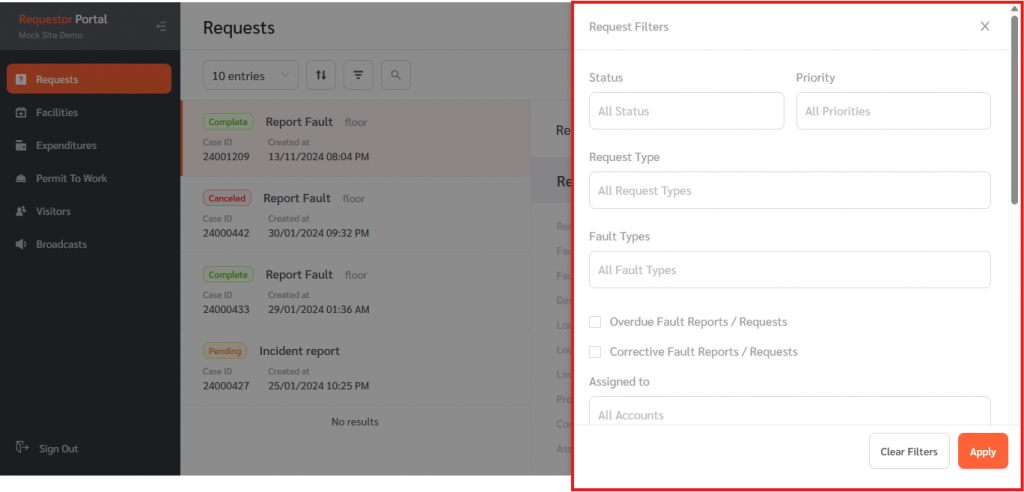Click the sort order arrows icon
The height and width of the screenshot is (492, 1024).
tap(321, 75)
